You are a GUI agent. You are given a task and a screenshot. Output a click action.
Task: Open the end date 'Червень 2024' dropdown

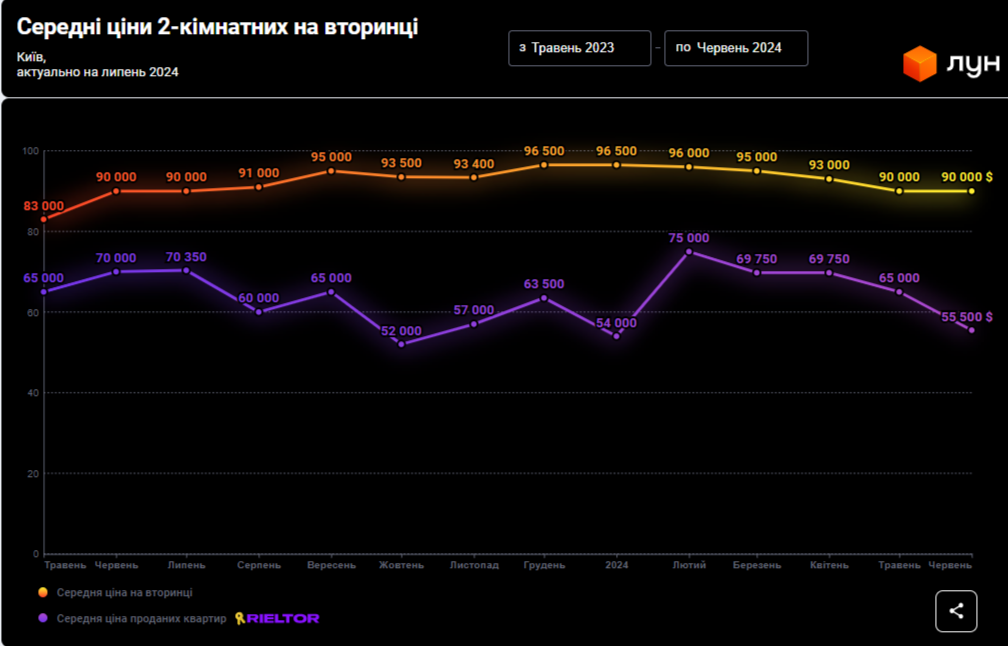(735, 48)
